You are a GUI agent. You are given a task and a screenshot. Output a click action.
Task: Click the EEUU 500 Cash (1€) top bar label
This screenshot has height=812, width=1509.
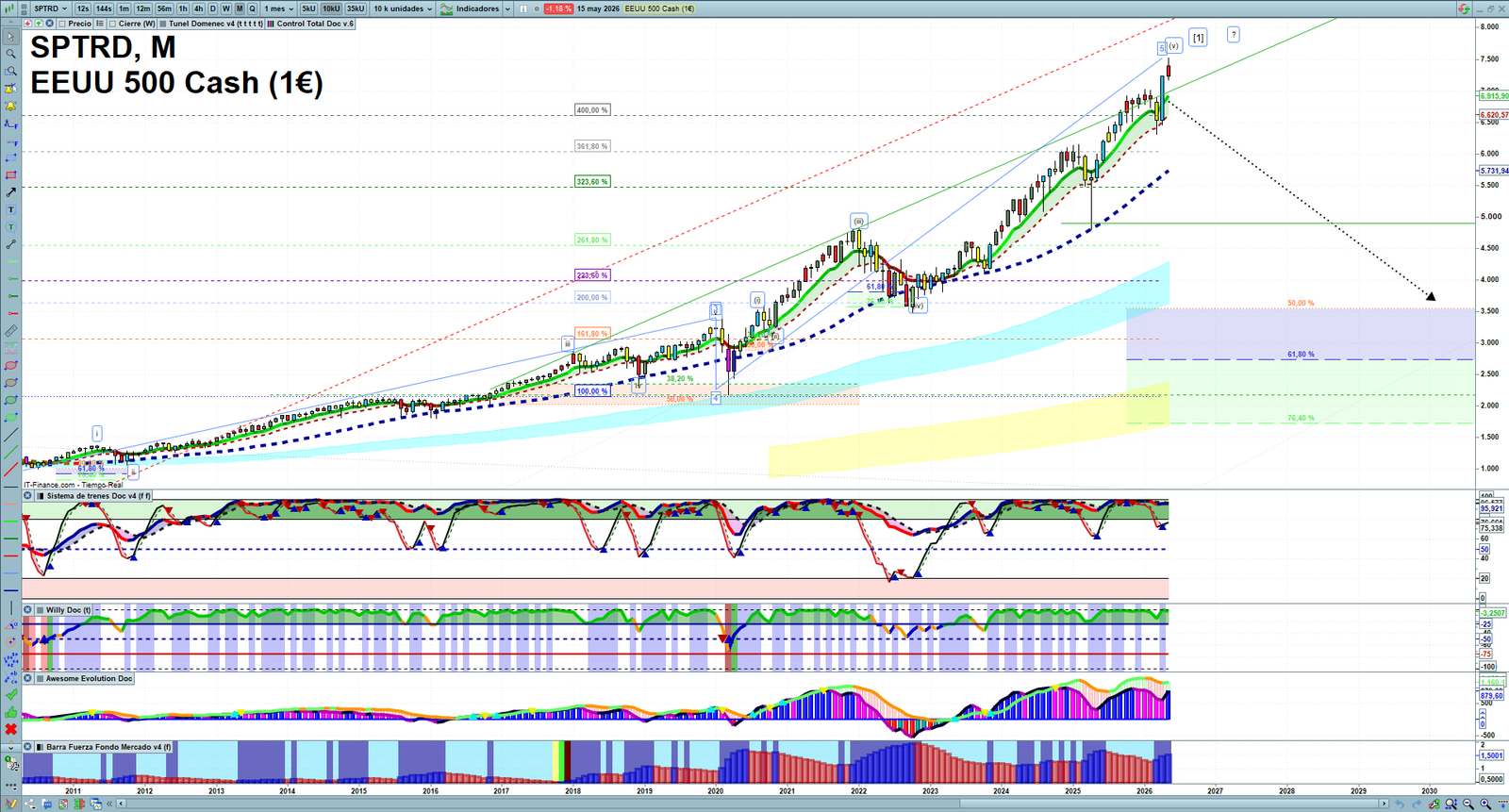point(660,8)
